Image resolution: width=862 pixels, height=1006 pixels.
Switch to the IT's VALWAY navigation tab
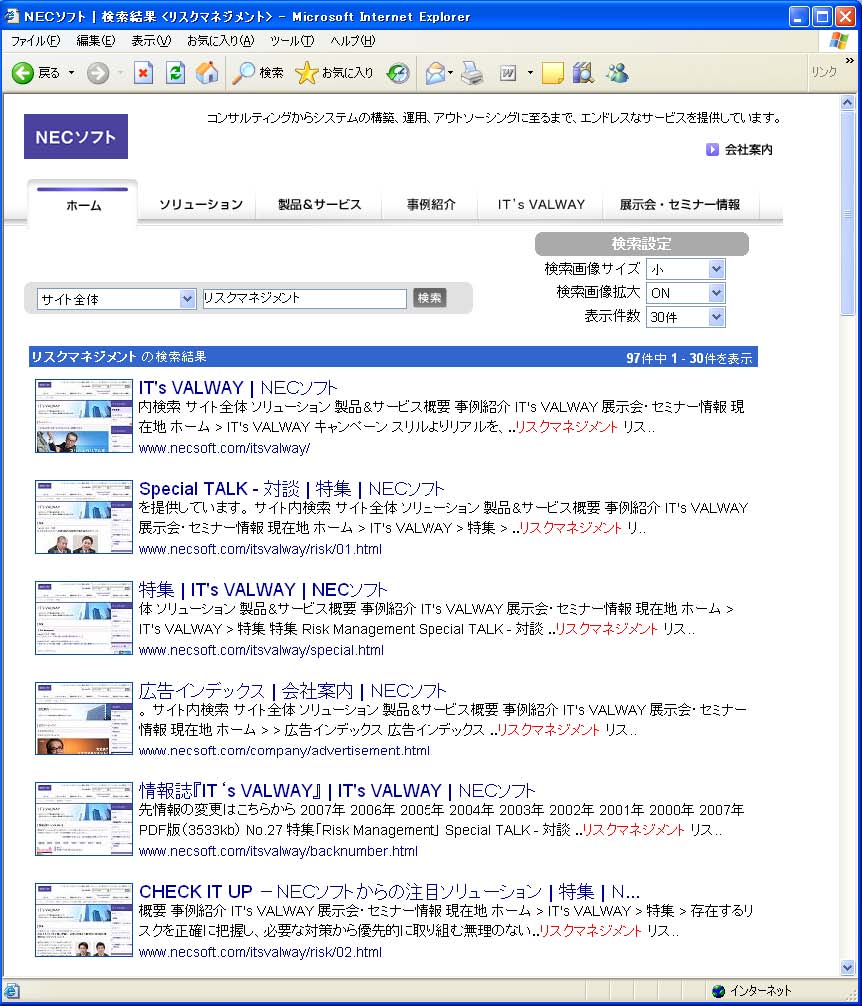(541, 205)
